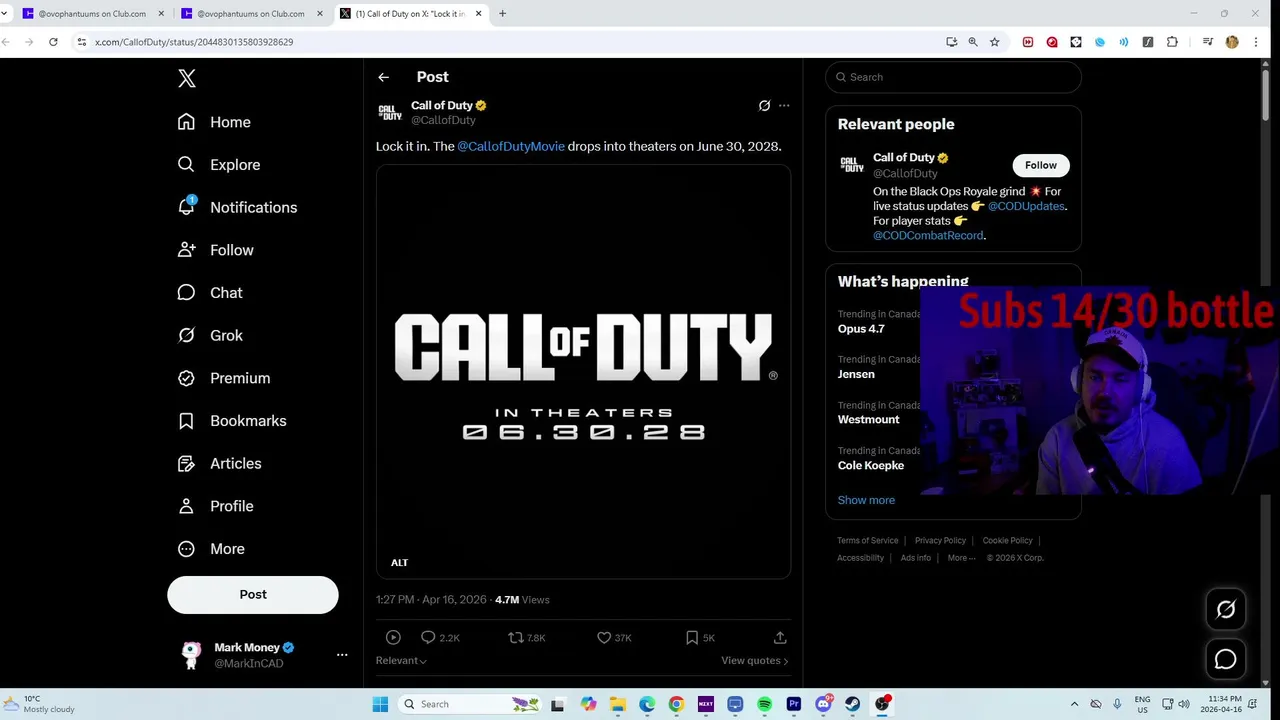Open the Windows Start menu
The height and width of the screenshot is (720, 1280).
pos(380,704)
